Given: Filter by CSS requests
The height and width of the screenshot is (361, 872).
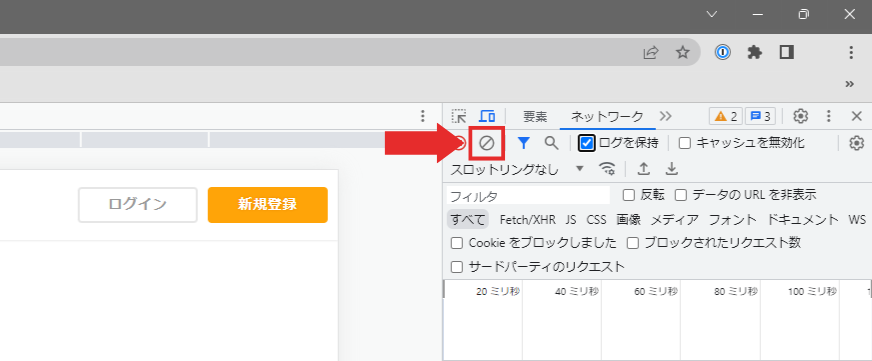Looking at the screenshot, I should click(x=596, y=220).
